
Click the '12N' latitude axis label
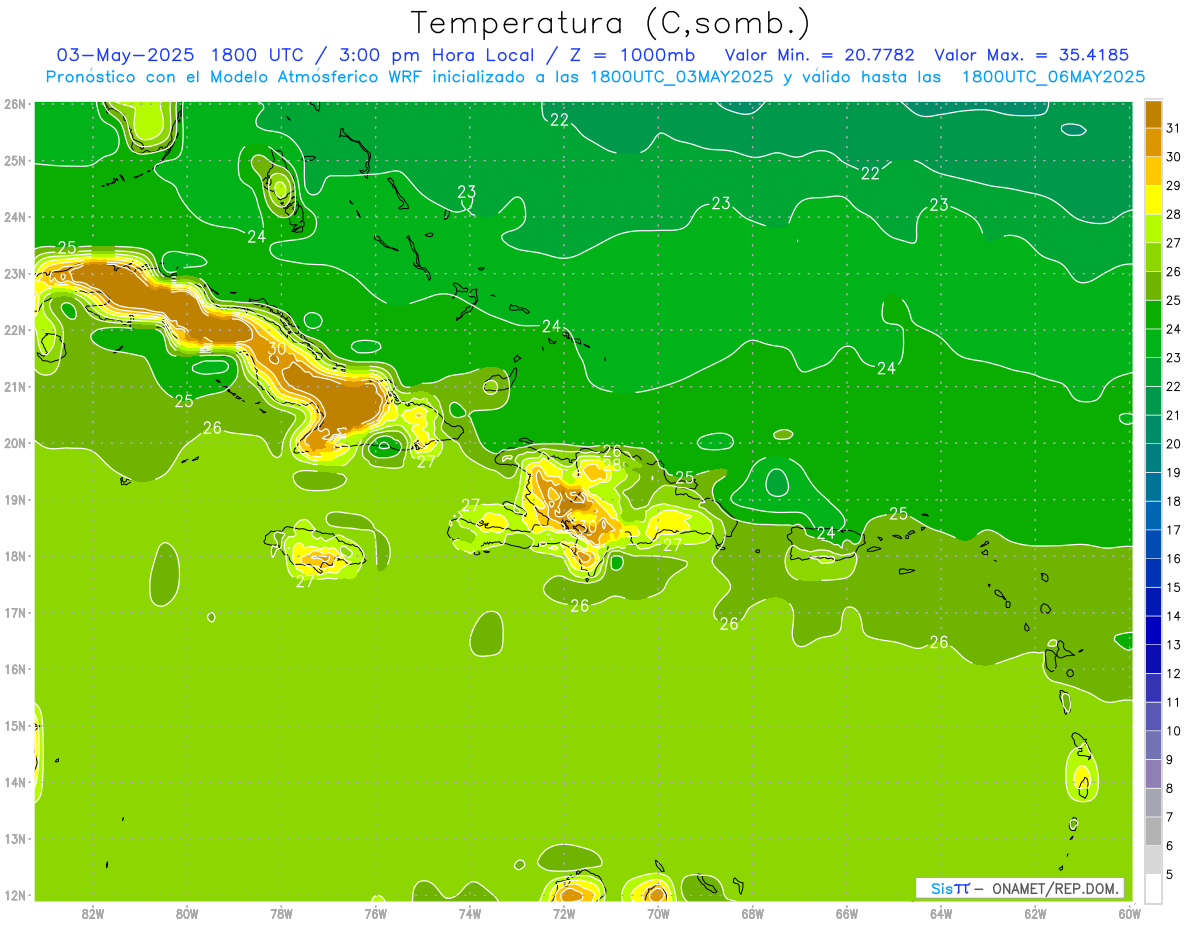coord(14,895)
